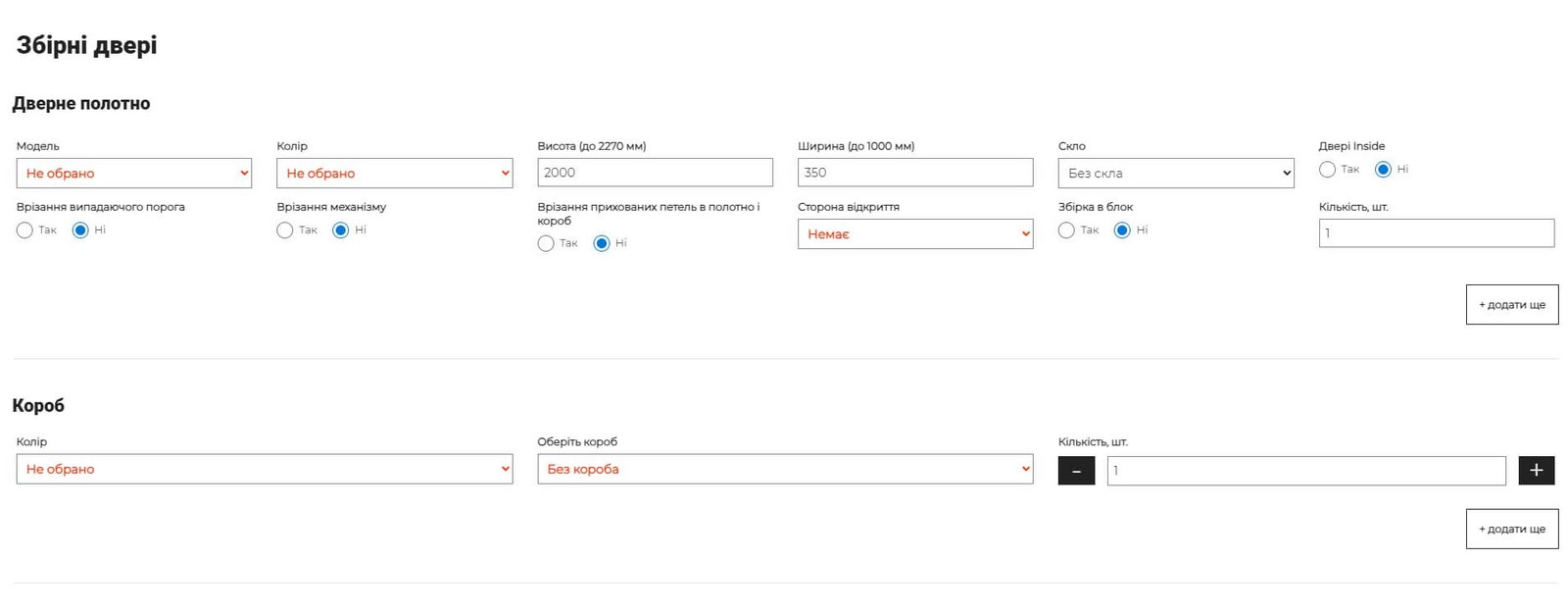
Task: Select Так for hidden hinges cut-in option
Action: point(546,243)
